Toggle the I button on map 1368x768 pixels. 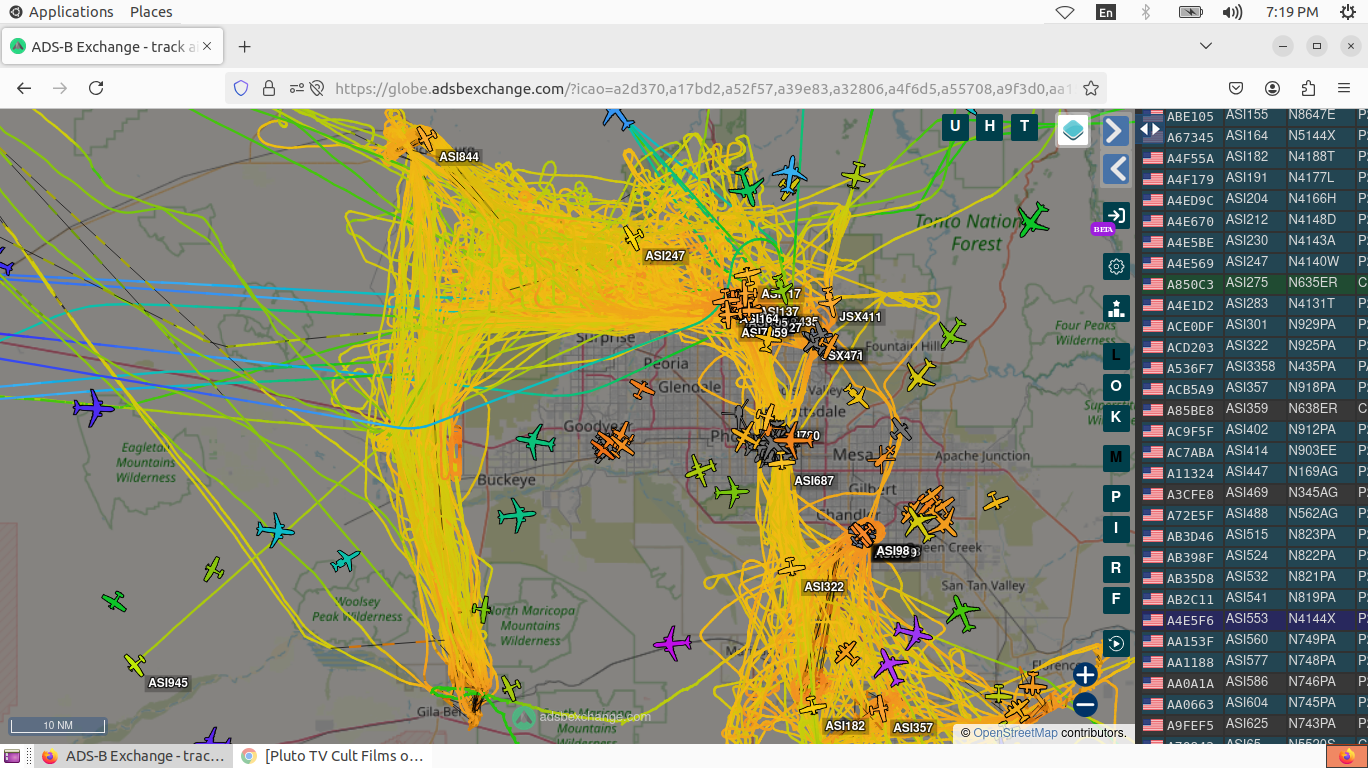pyautogui.click(x=1116, y=528)
